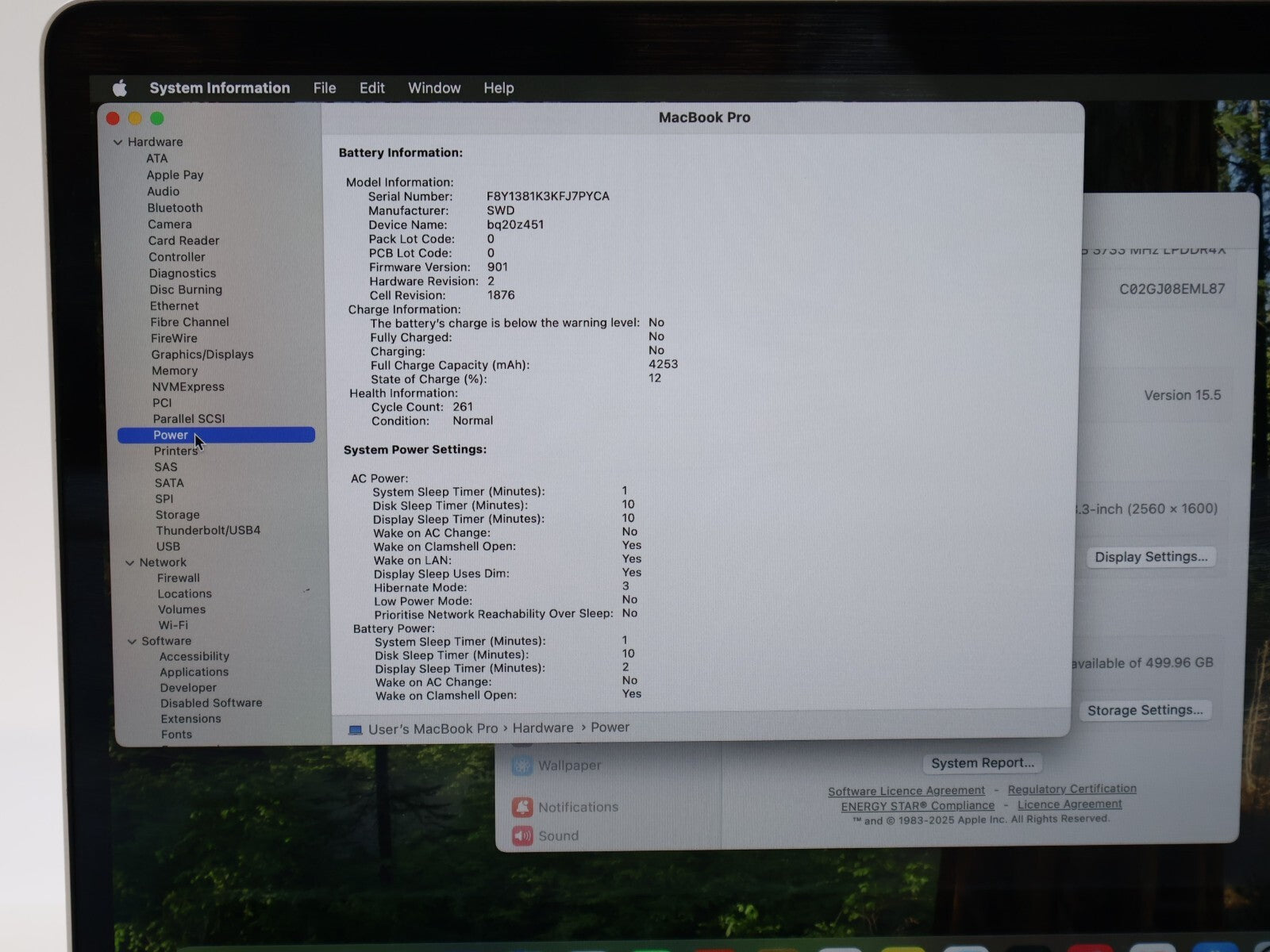Select Audio in the sidebar
This screenshot has height=952, width=1270.
(x=163, y=191)
